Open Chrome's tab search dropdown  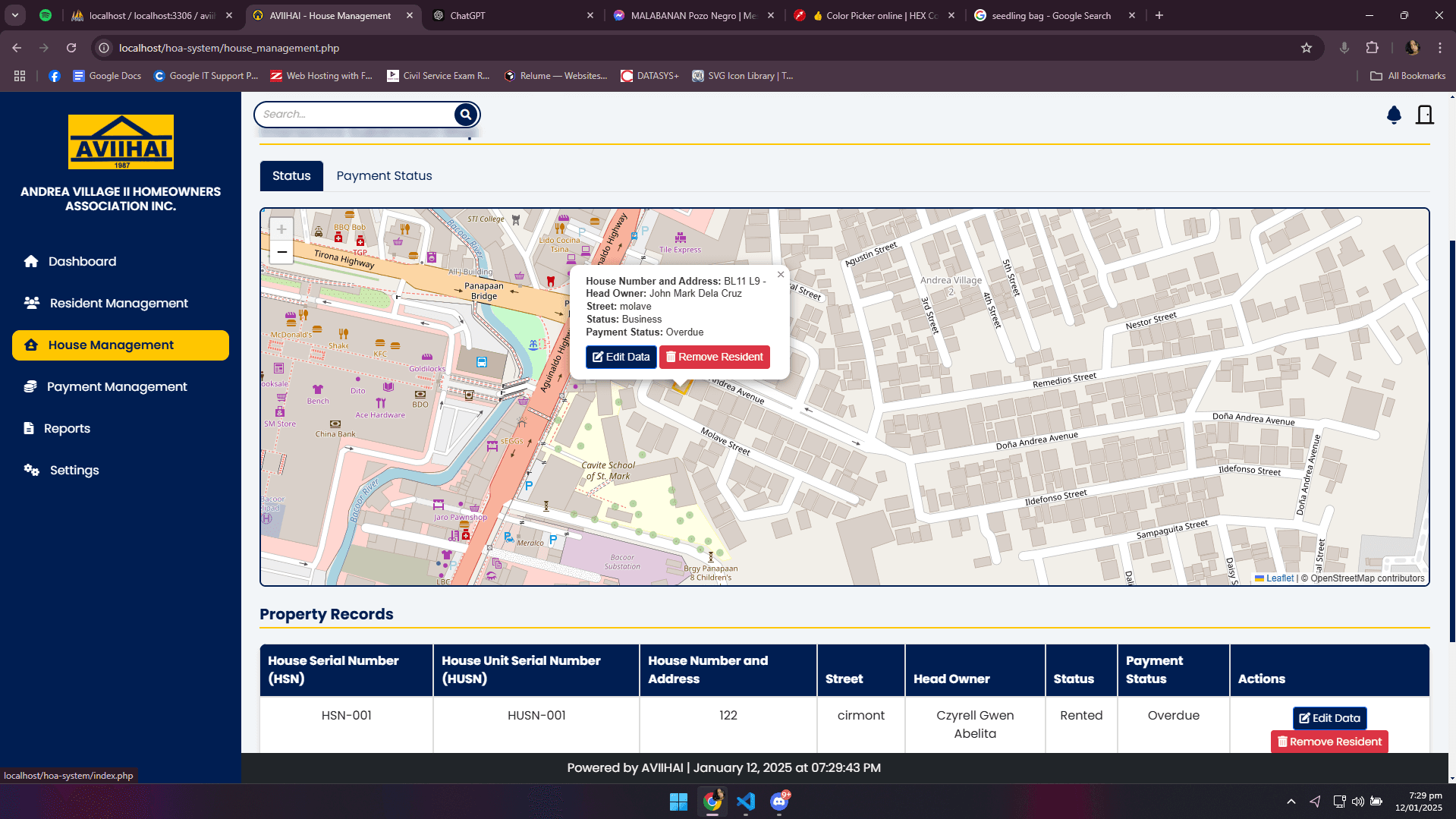pos(14,15)
